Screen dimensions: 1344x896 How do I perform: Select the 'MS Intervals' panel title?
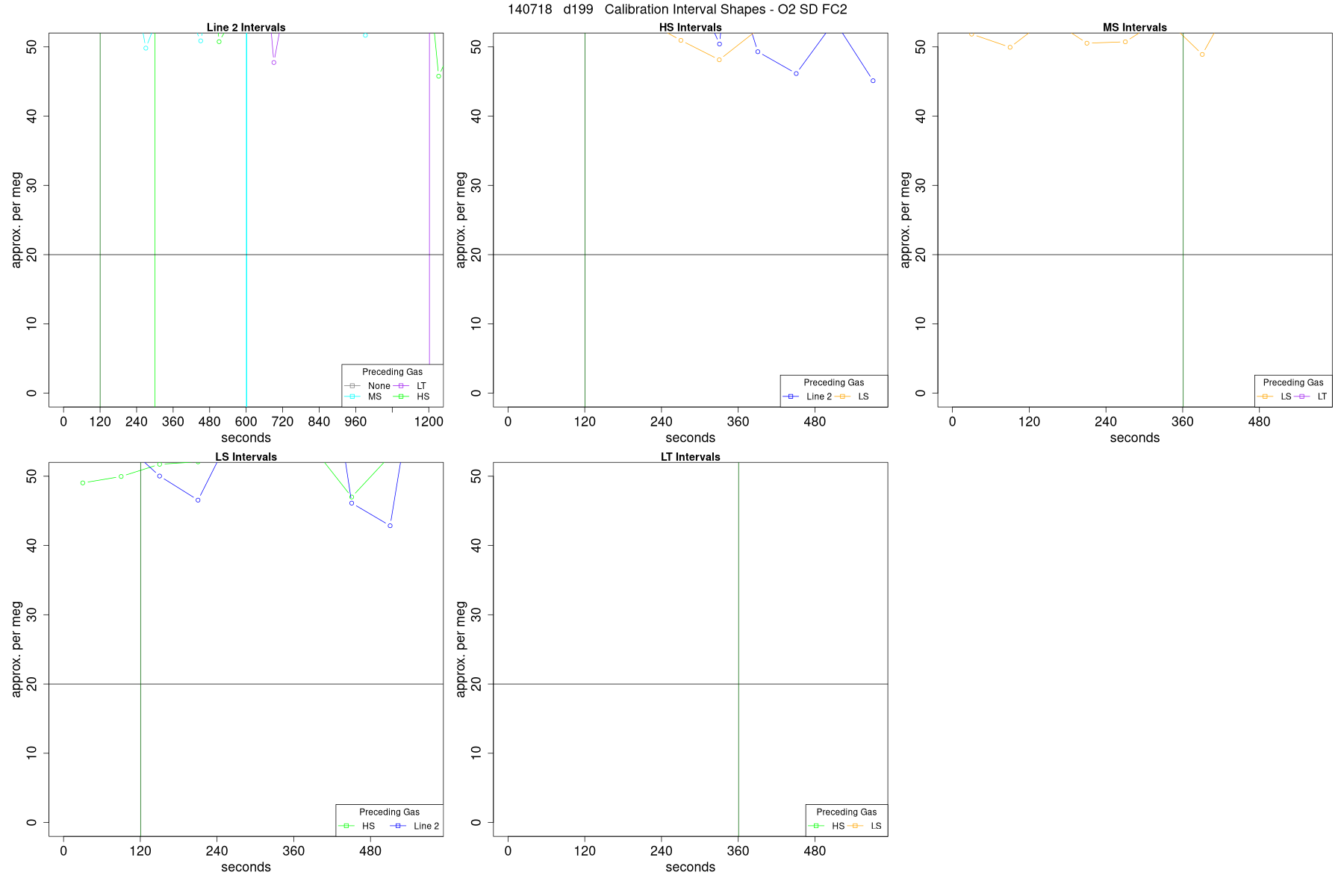pos(1134,28)
